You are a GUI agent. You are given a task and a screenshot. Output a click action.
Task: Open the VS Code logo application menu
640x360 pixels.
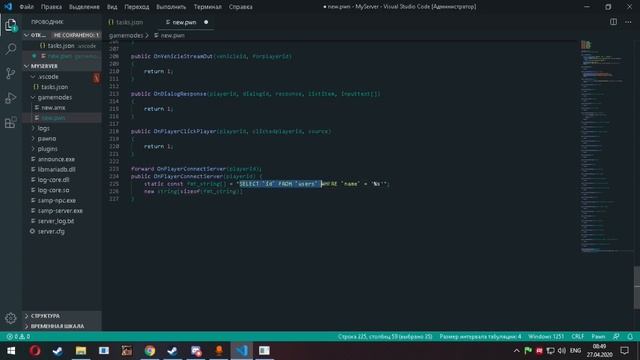point(8,7)
